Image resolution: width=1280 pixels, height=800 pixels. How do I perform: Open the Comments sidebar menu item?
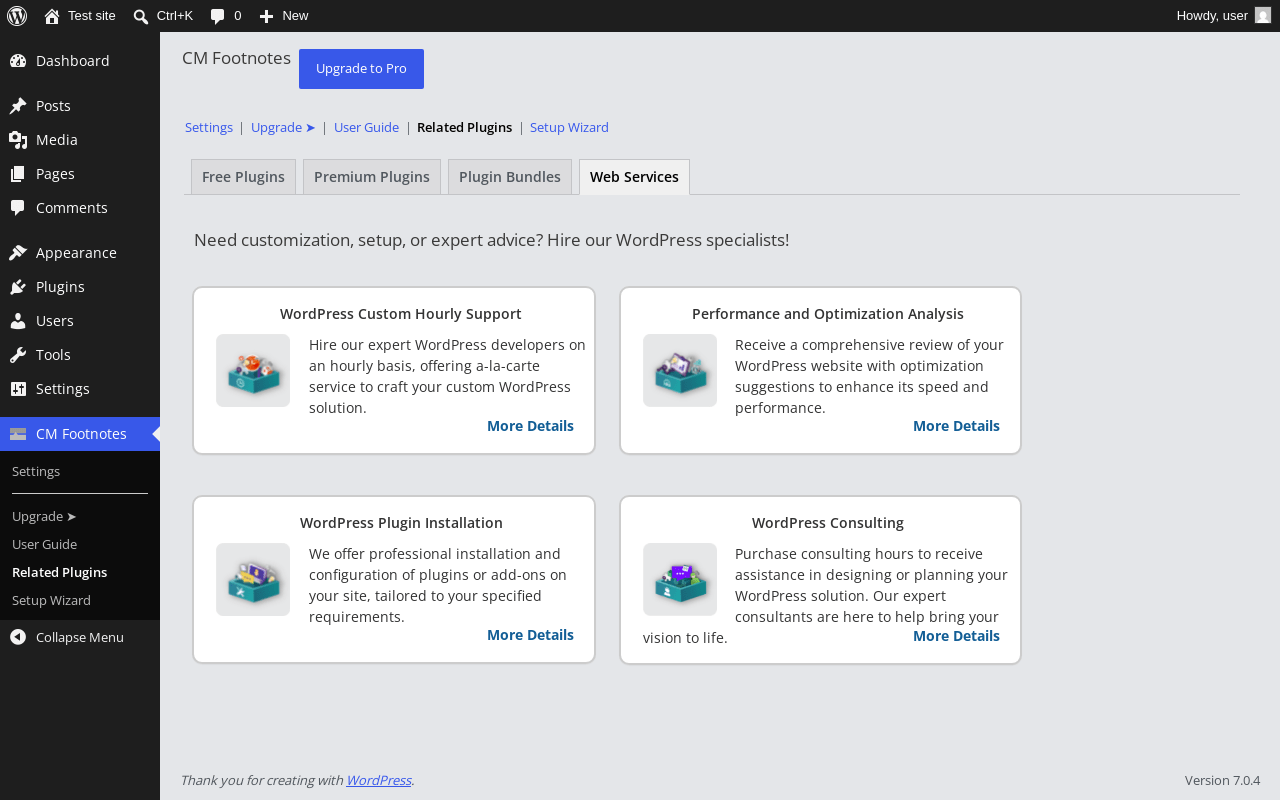[x=80, y=208]
